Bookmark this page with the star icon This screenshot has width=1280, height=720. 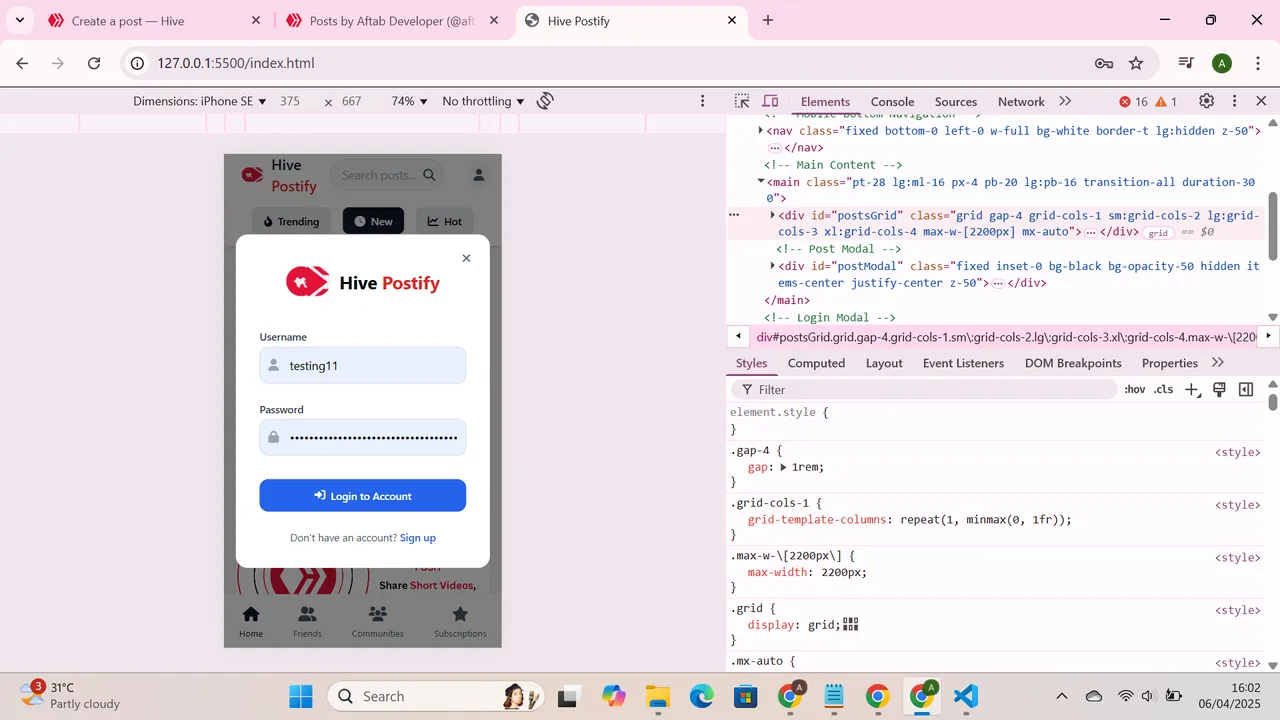pyautogui.click(x=1136, y=63)
